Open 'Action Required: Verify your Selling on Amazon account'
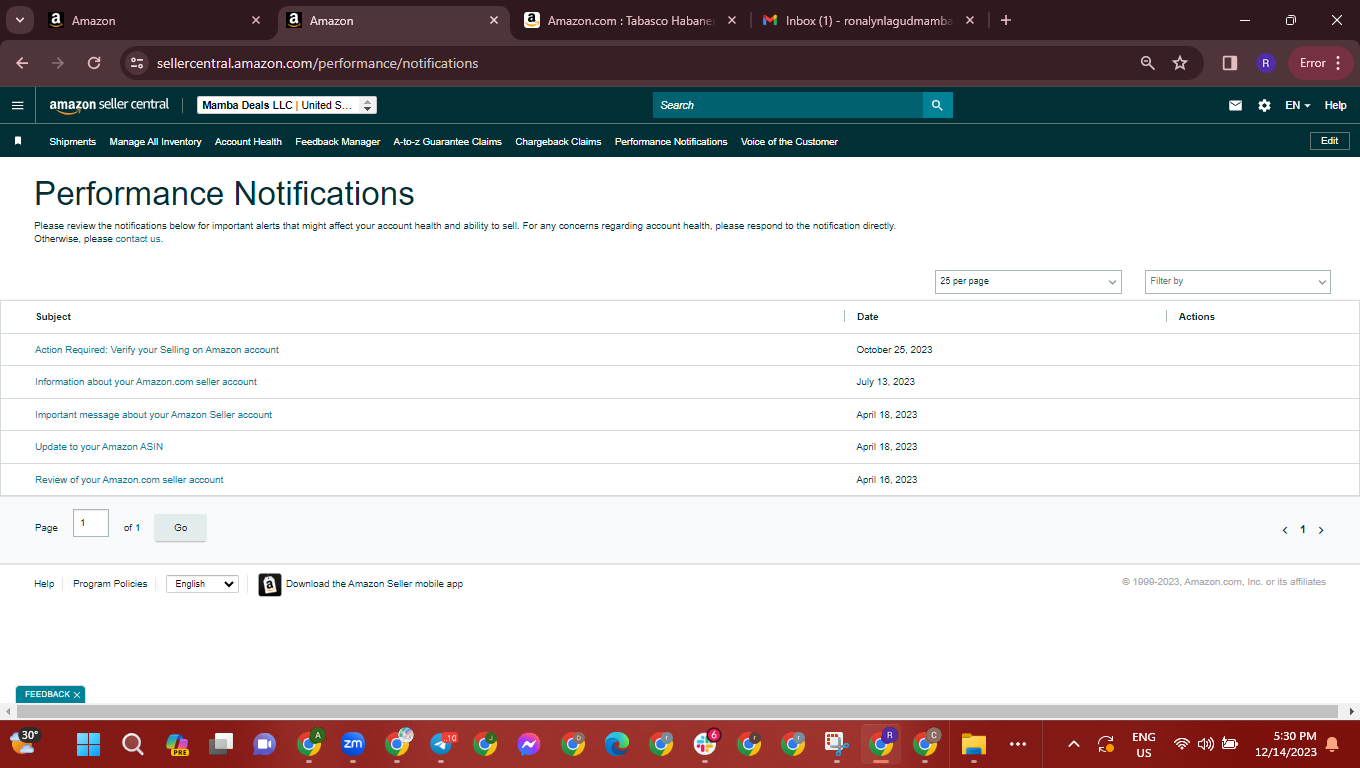 157,350
